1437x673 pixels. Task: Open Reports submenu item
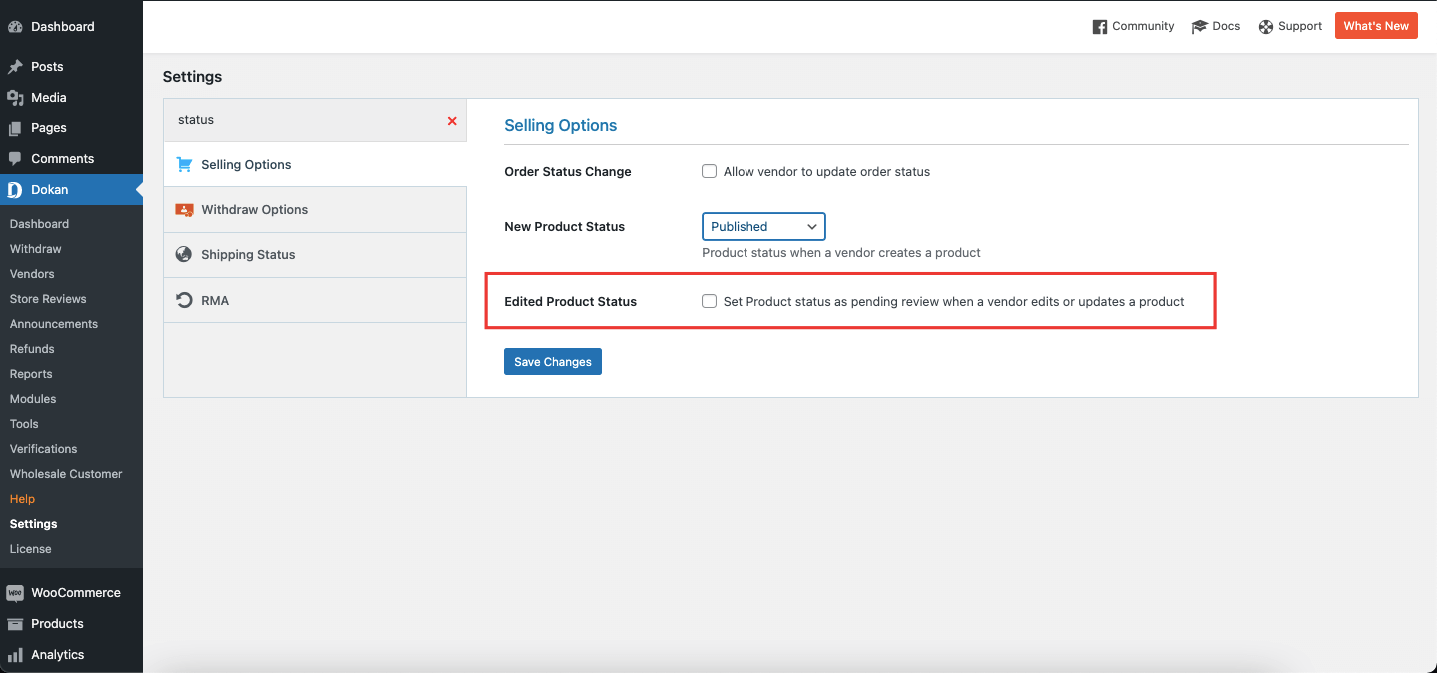(x=31, y=374)
